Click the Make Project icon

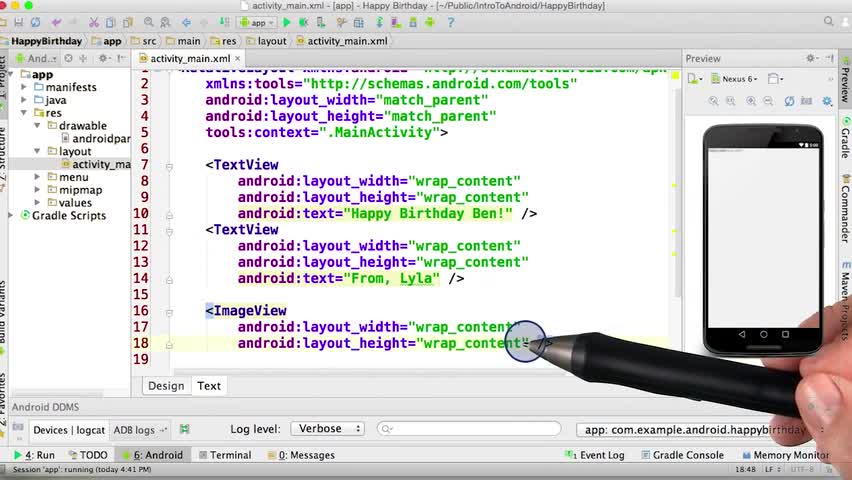tap(224, 22)
